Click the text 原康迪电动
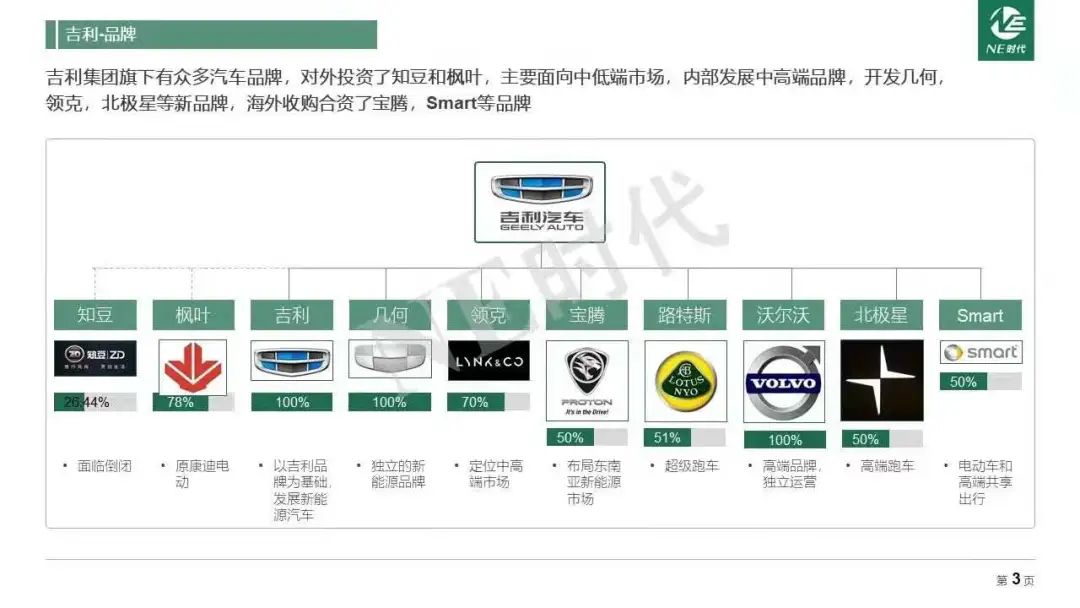The height and width of the screenshot is (608, 1080). pyautogui.click(x=202, y=474)
